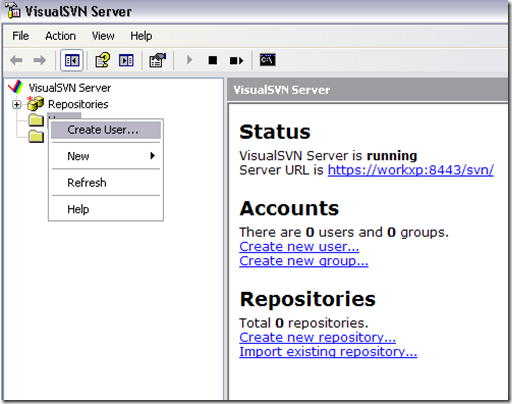Toggle the Show/Hide Console Tree icon

72,60
